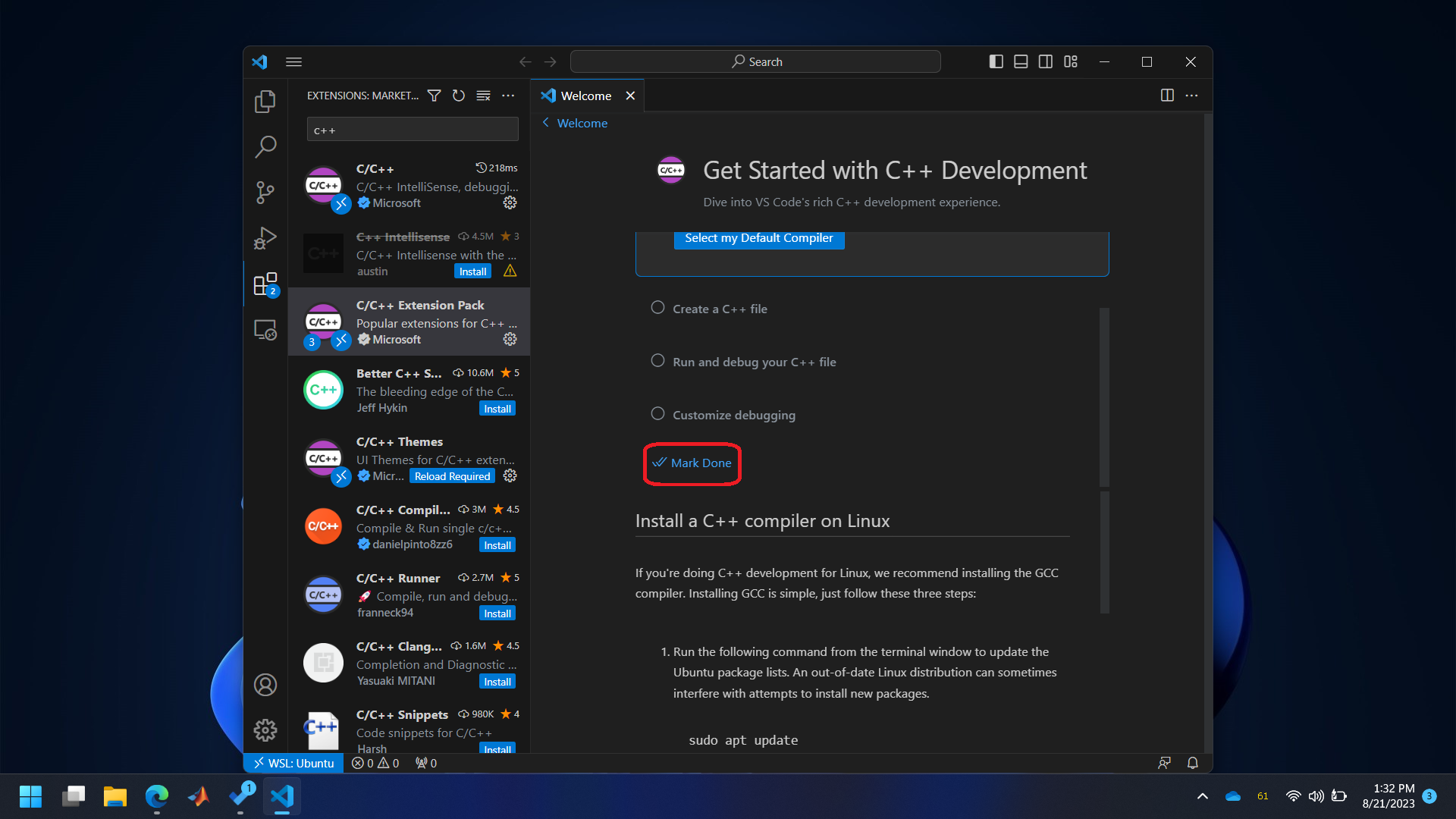The image size is (1456, 819).
Task: Open Remote Explorer icon in activity bar
Action: point(265,330)
